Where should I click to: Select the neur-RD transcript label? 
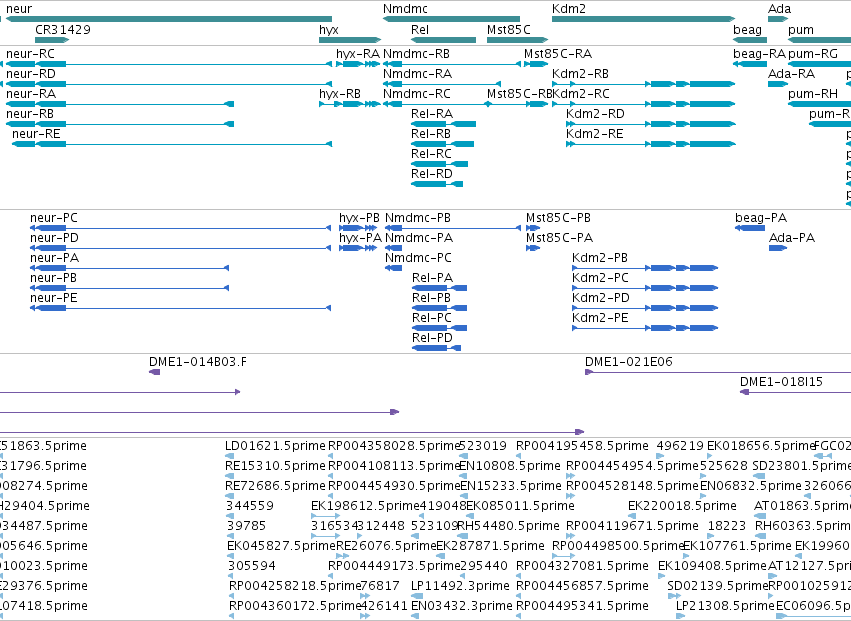(x=31, y=74)
